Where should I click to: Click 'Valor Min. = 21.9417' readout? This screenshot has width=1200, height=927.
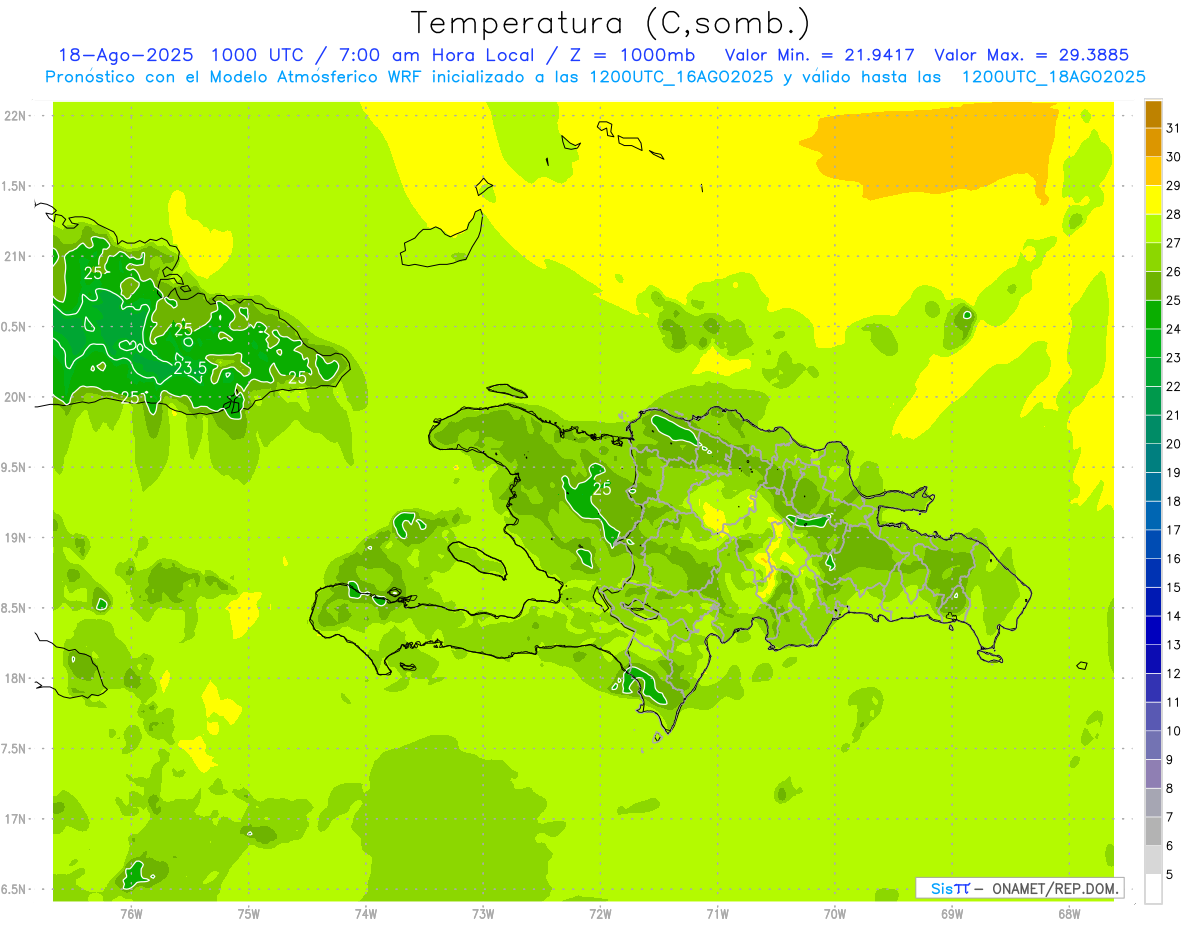pyautogui.click(x=819, y=55)
